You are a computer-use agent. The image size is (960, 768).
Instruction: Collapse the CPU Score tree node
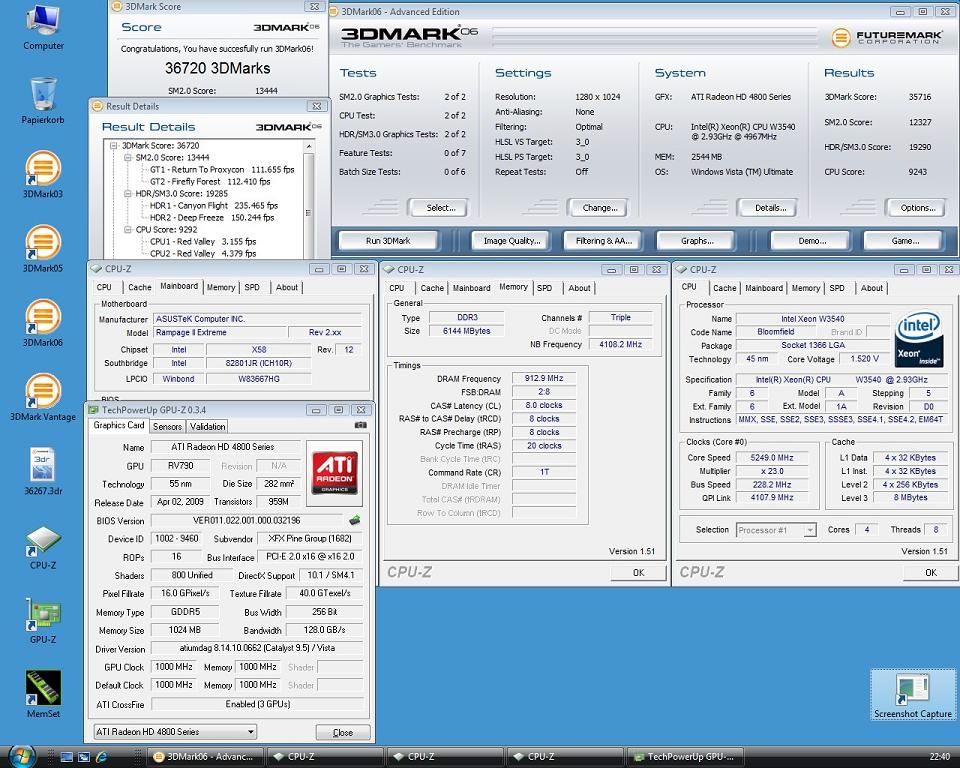click(128, 230)
